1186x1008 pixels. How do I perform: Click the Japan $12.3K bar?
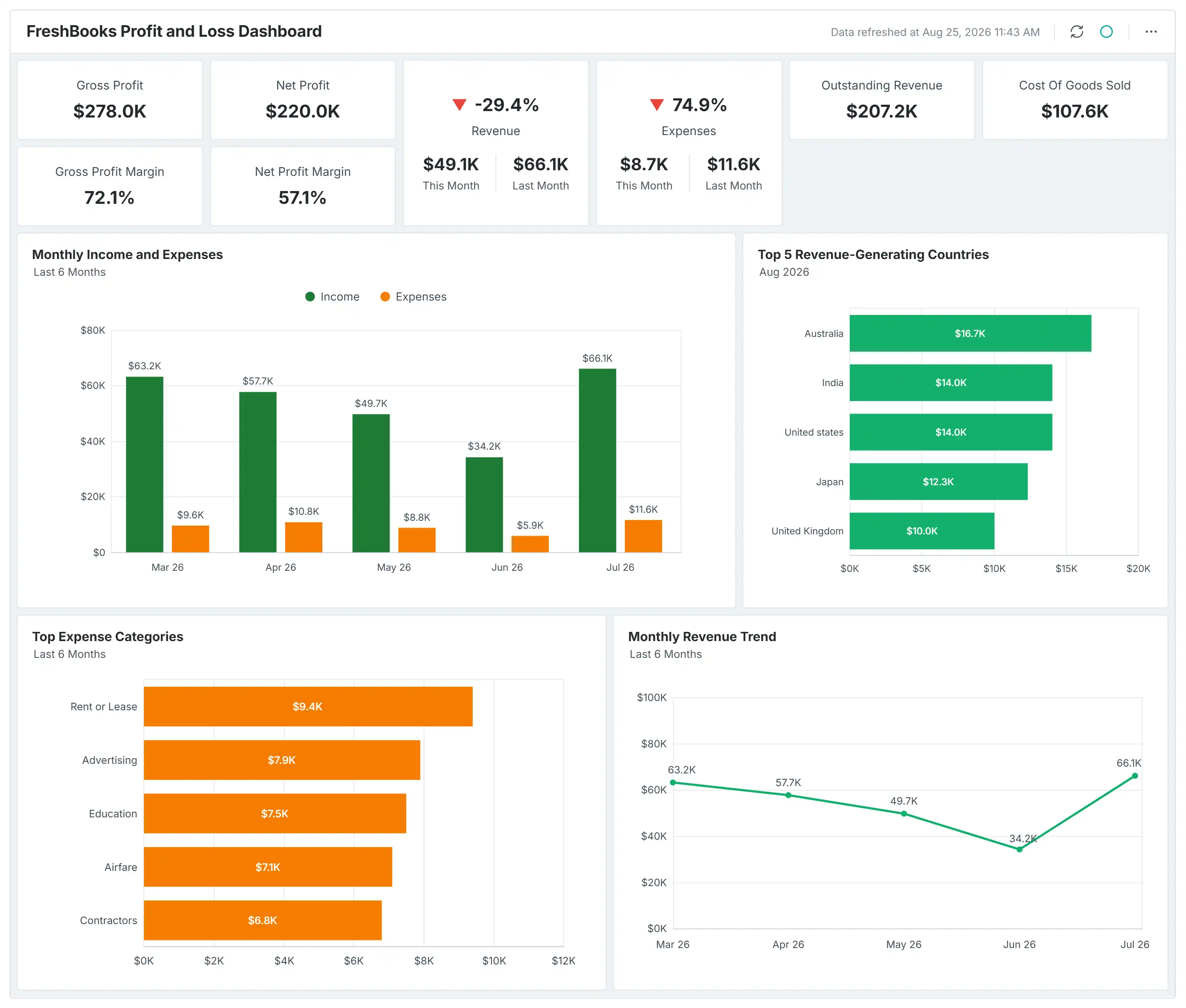(938, 482)
